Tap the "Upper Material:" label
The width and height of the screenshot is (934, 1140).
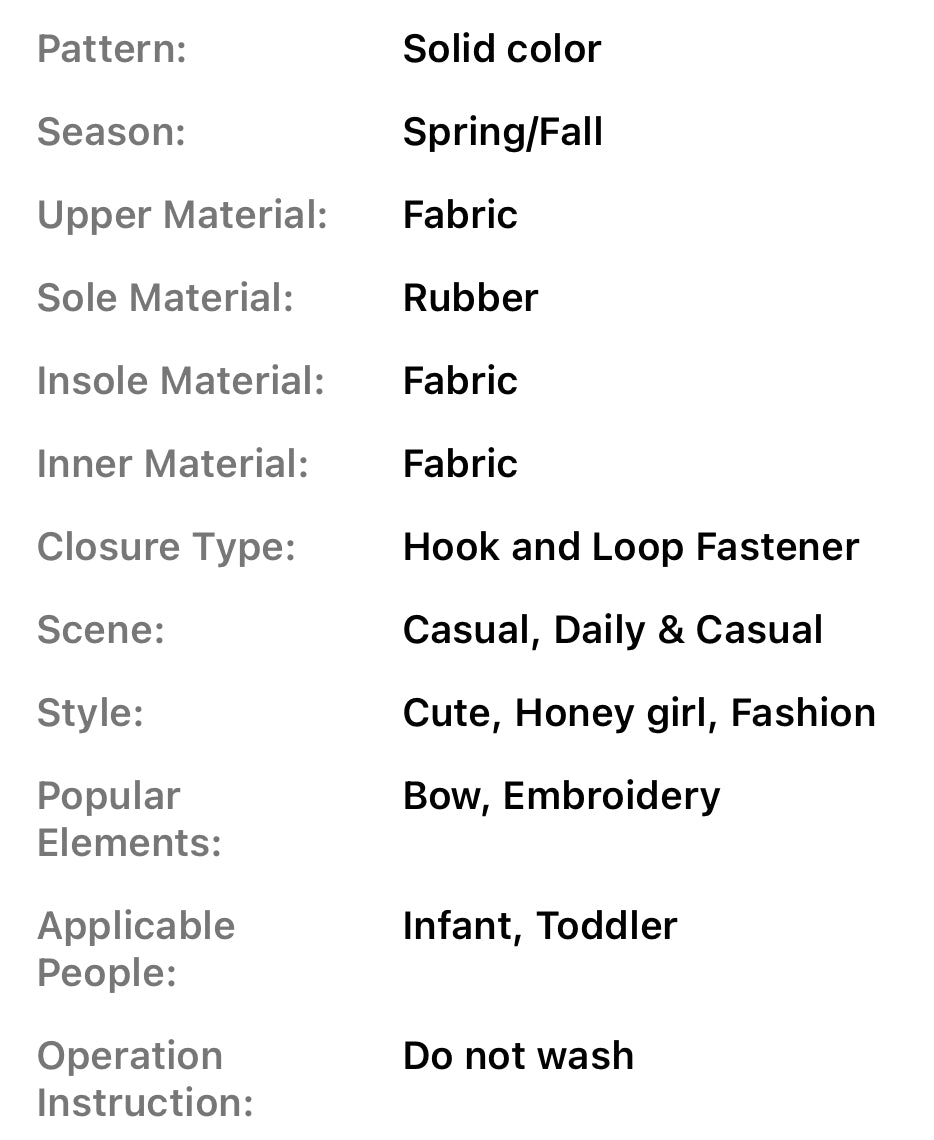(182, 215)
